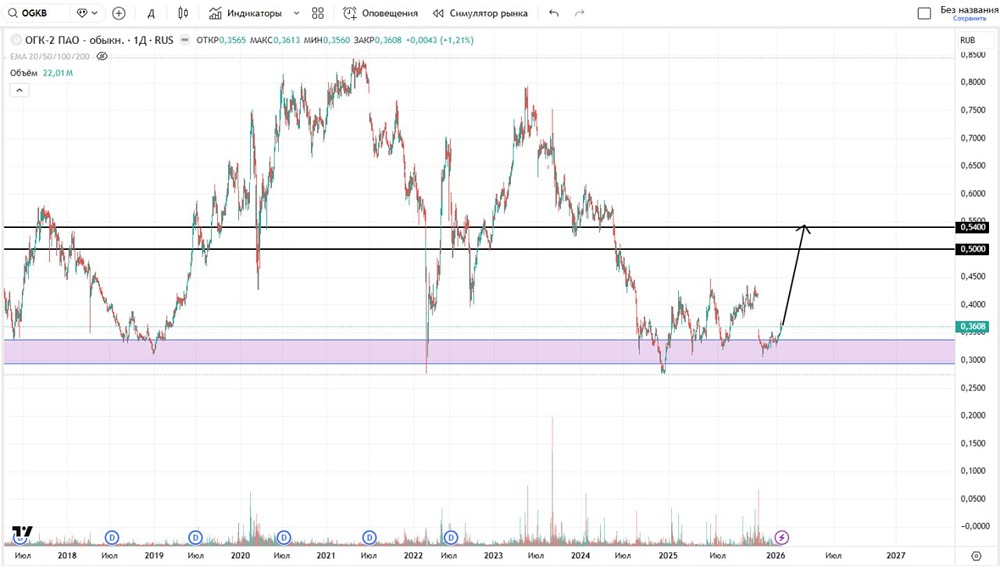The height and width of the screenshot is (566, 1000).
Task: Open the Д timeframe interval selector
Action: 151,13
